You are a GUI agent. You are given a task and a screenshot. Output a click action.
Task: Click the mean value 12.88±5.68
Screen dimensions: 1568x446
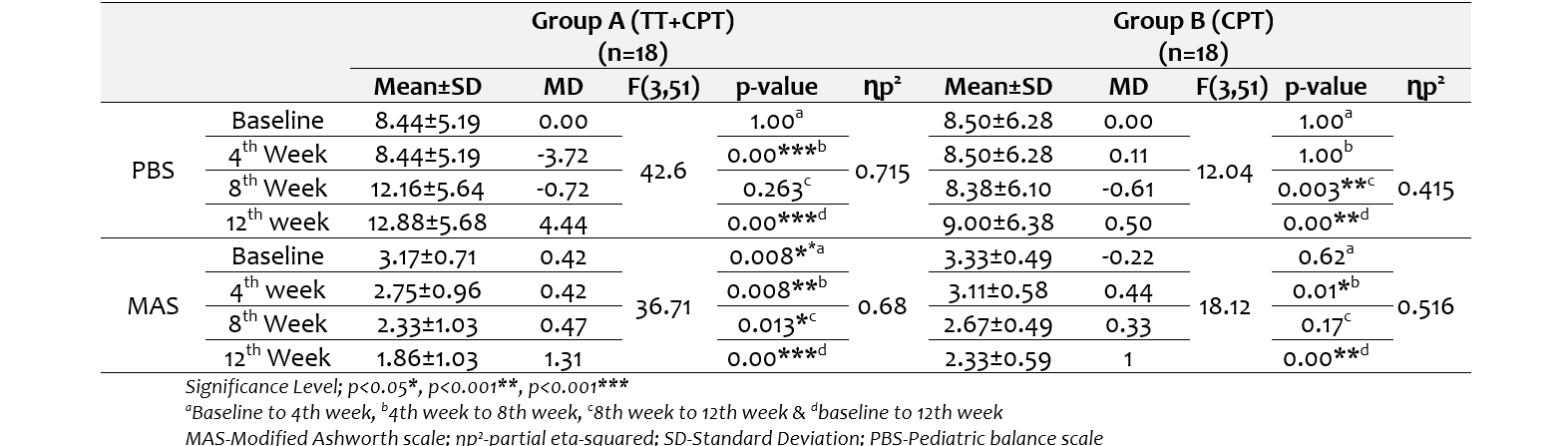tap(428, 223)
